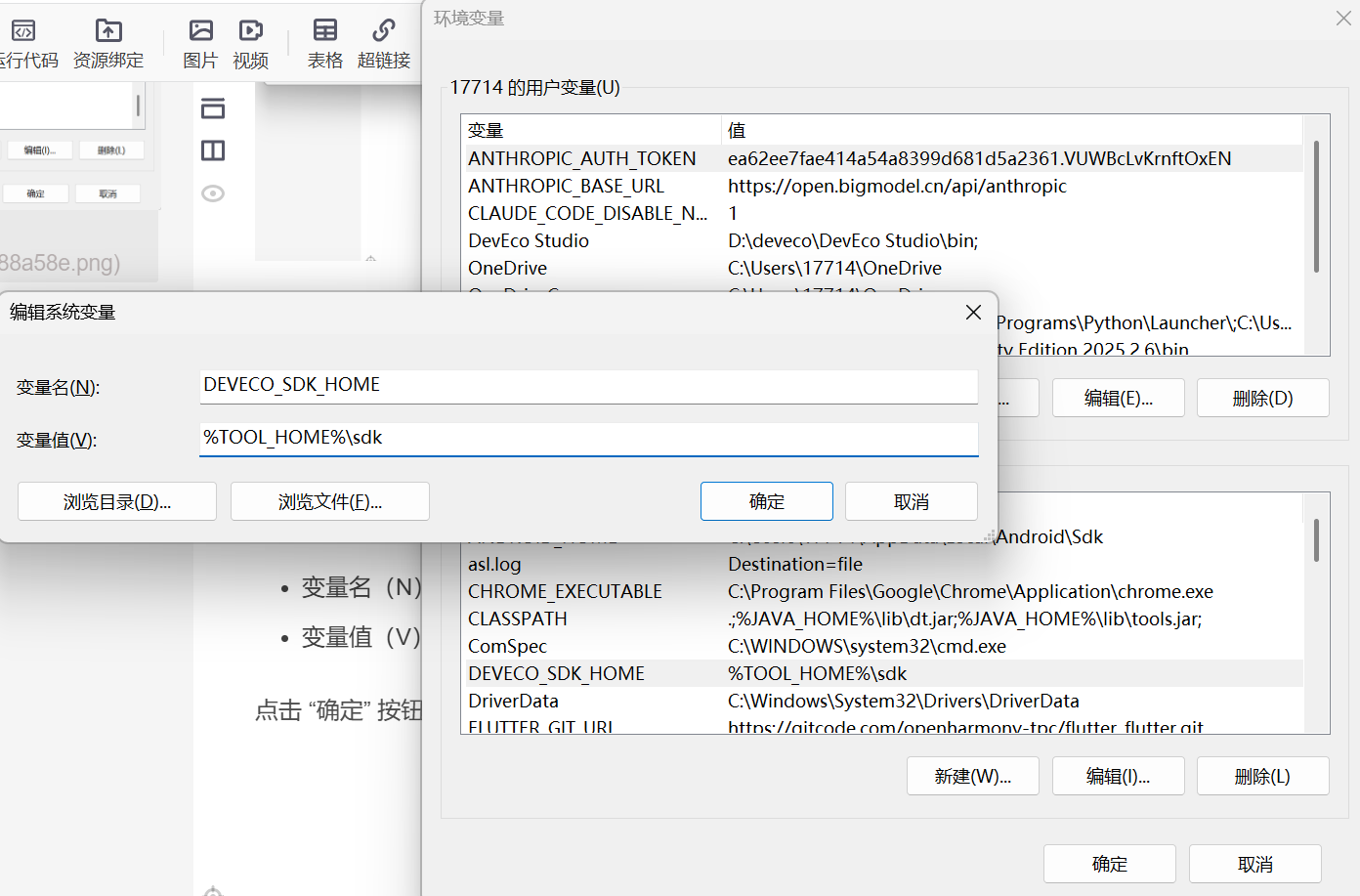
Task: Close the 编辑系统变量 dialog
Action: coord(973,312)
